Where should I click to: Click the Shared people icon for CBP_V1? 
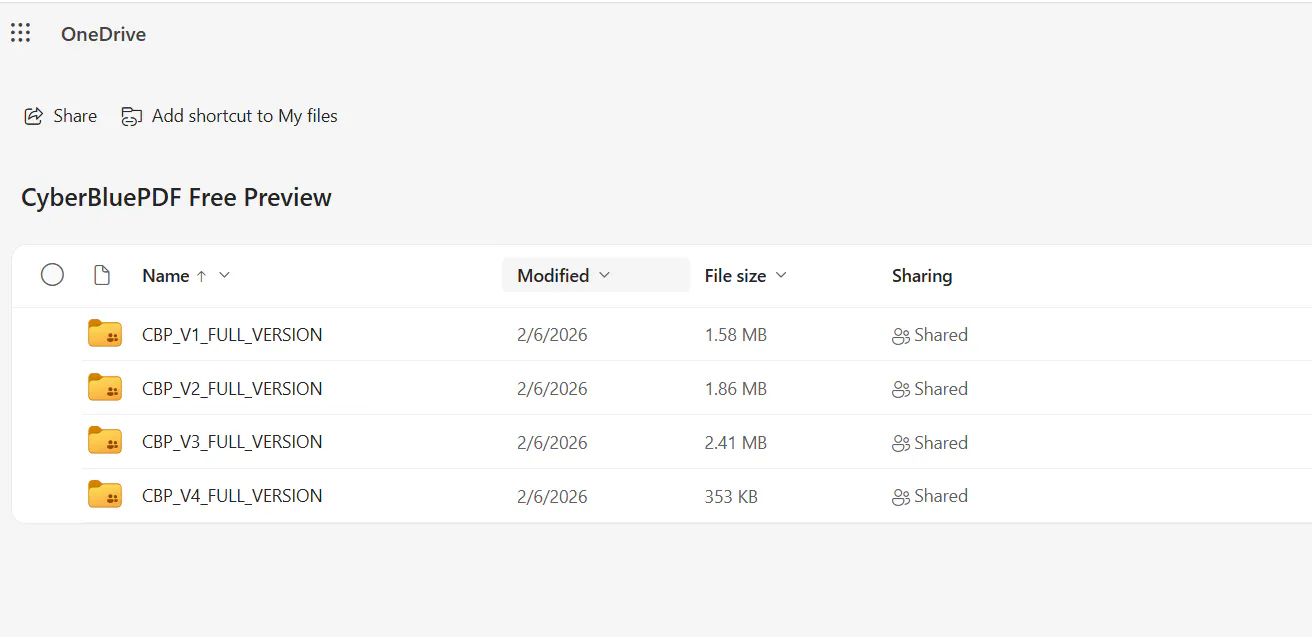900,336
